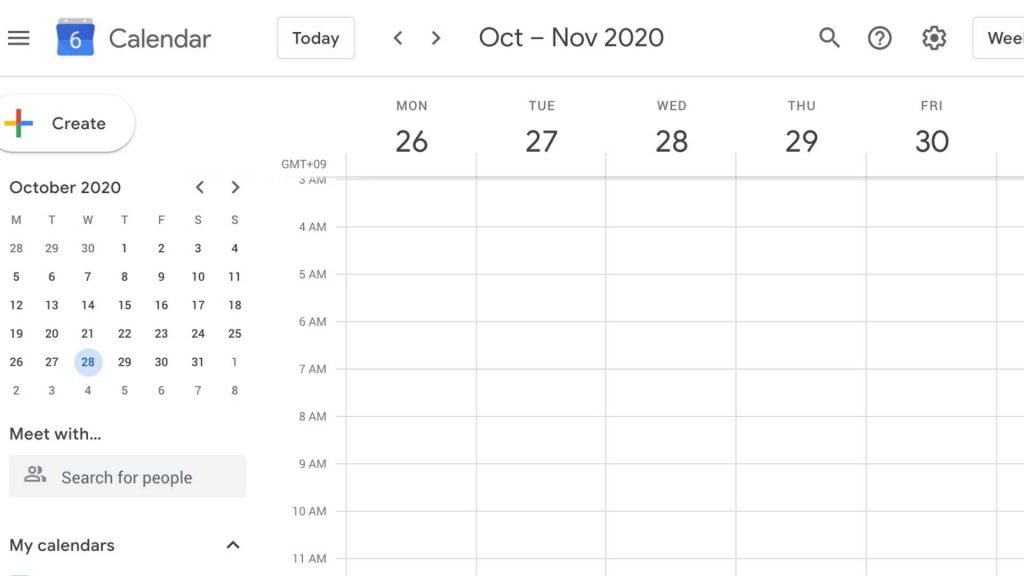This screenshot has height=576, width=1024.
Task: Select October 28 in mini calendar
Action: tap(88, 362)
